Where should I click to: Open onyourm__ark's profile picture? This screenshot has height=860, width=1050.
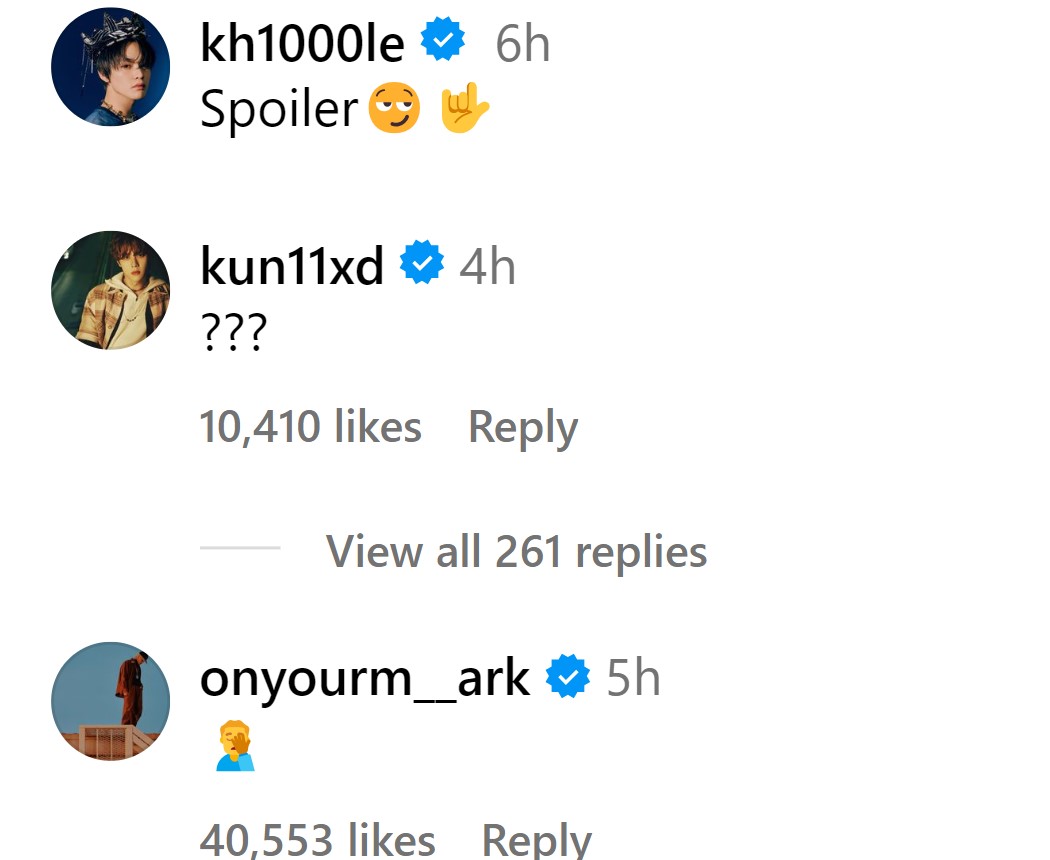pos(110,701)
